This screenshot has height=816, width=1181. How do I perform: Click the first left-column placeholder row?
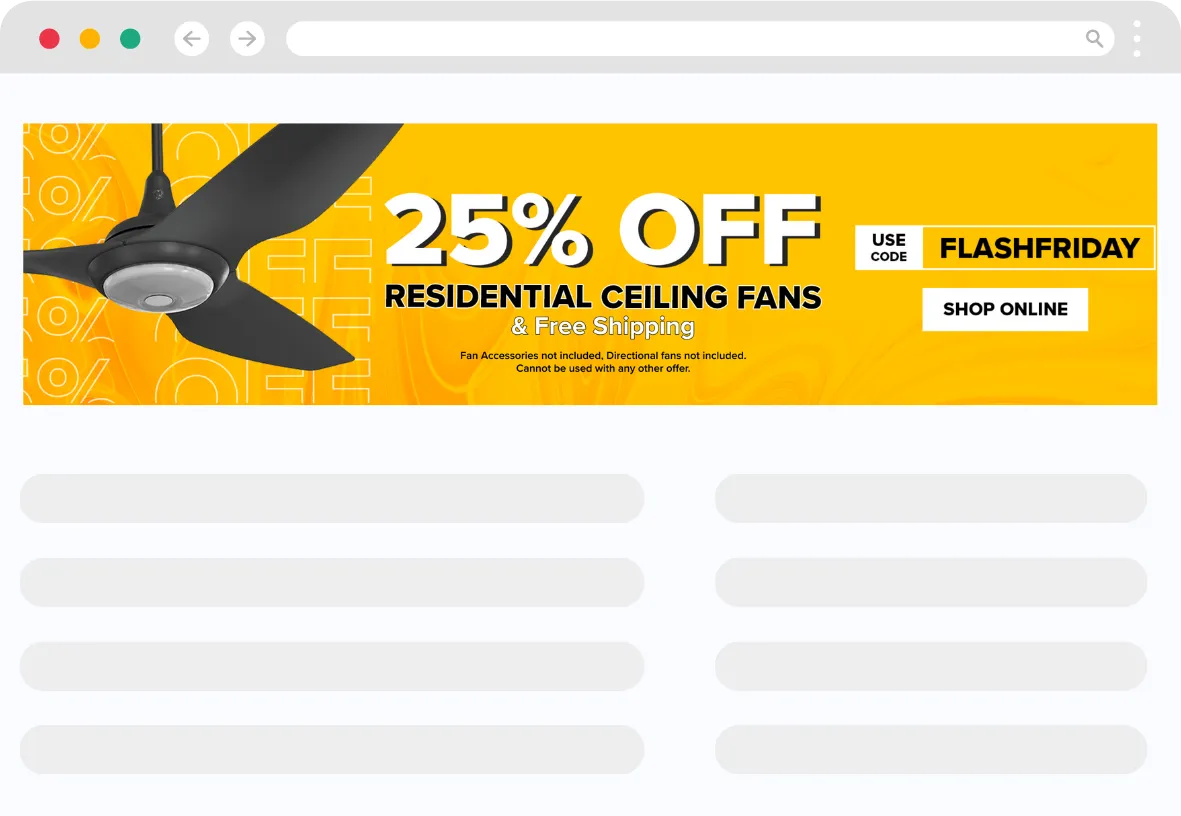pos(332,498)
